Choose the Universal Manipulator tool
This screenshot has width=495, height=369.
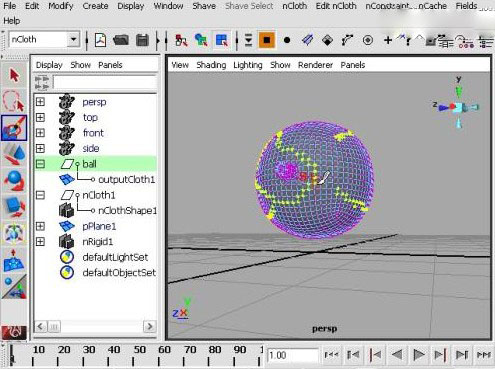14,233
